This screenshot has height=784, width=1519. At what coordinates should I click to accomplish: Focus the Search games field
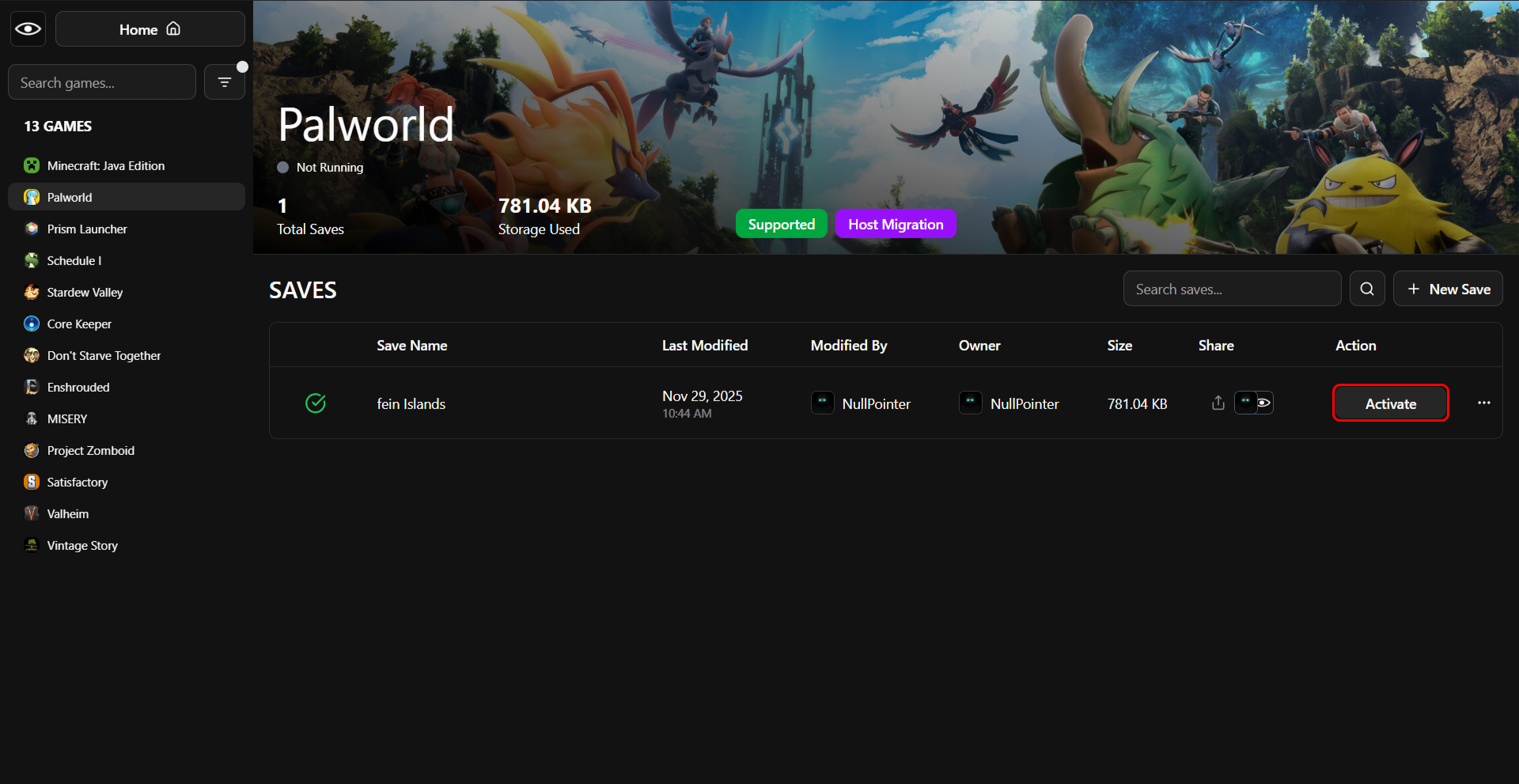click(102, 82)
